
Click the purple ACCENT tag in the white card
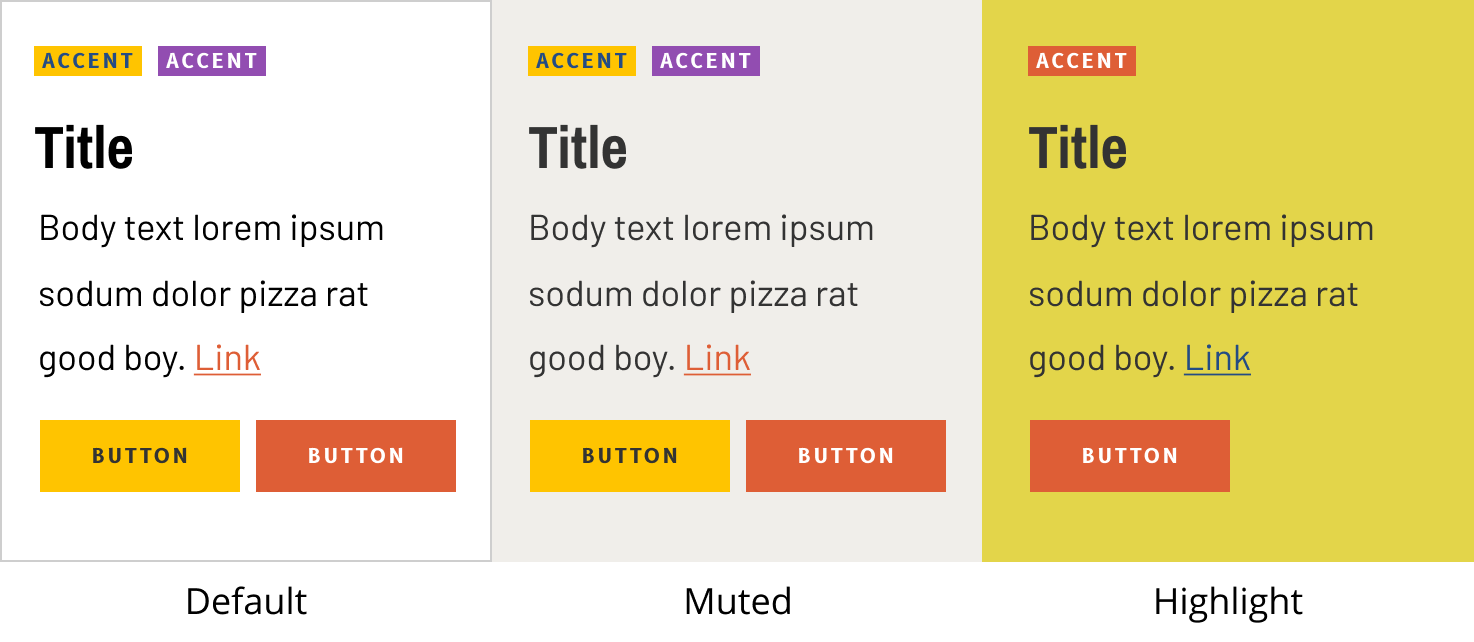pos(212,61)
